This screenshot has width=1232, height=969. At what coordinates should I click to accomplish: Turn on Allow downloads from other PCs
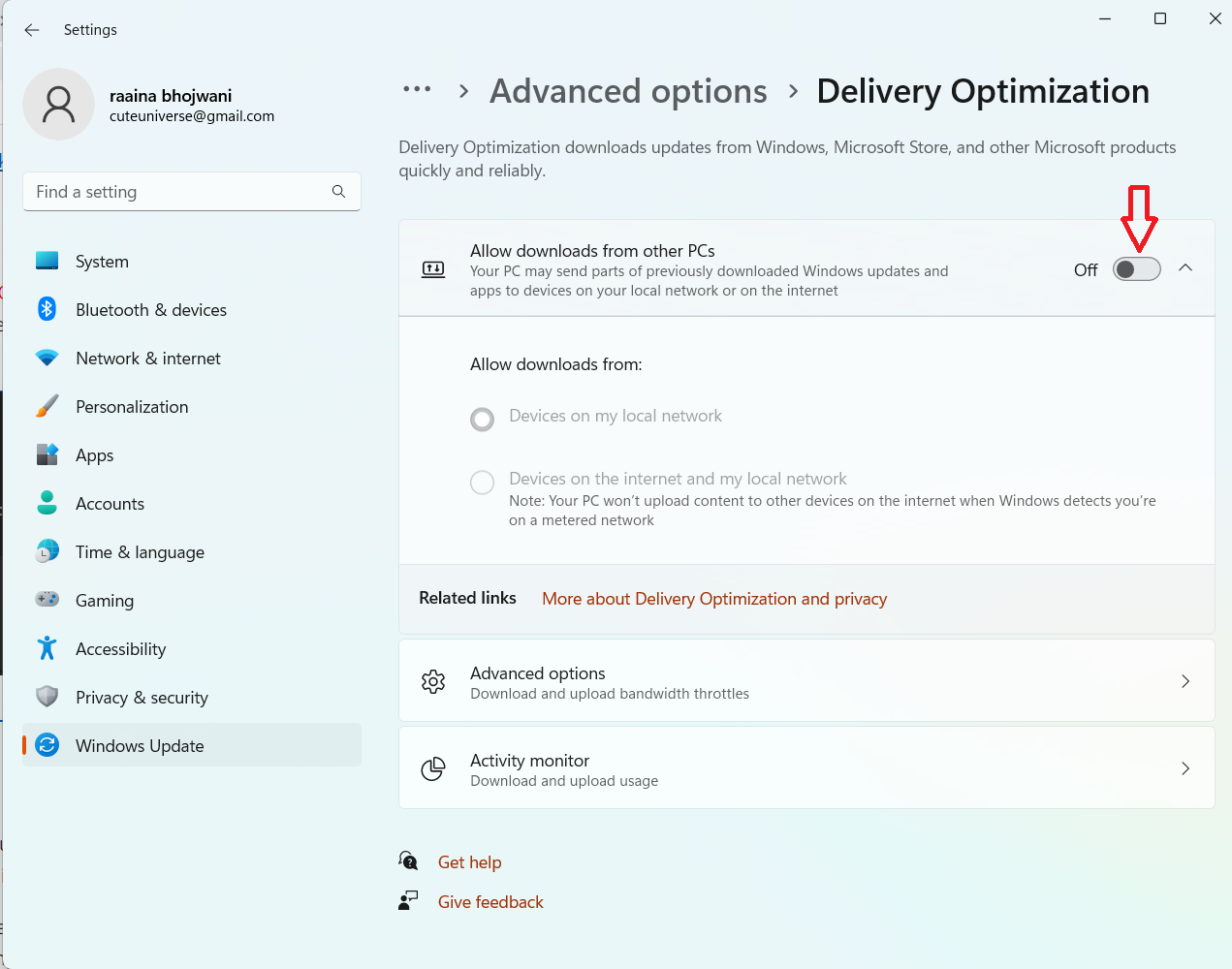pos(1136,269)
